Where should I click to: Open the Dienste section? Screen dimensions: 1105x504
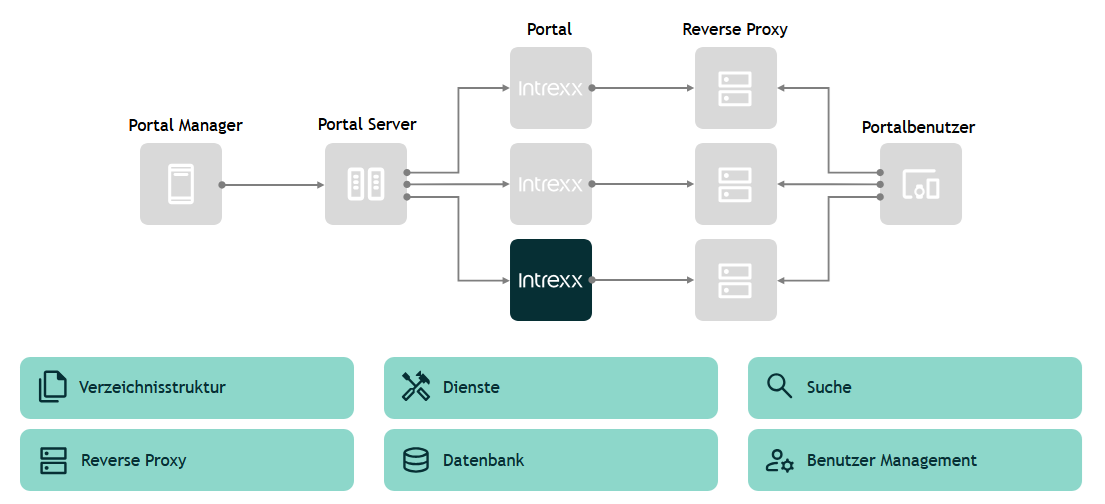(x=551, y=388)
